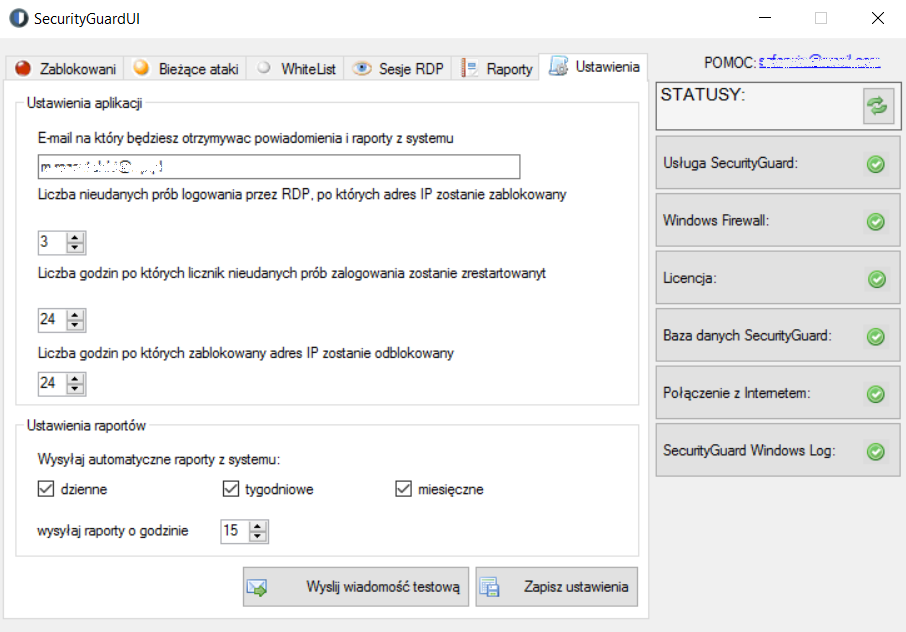The image size is (906, 632).
Task: Click Baza danych SecurityGuard status icon
Action: 876,336
